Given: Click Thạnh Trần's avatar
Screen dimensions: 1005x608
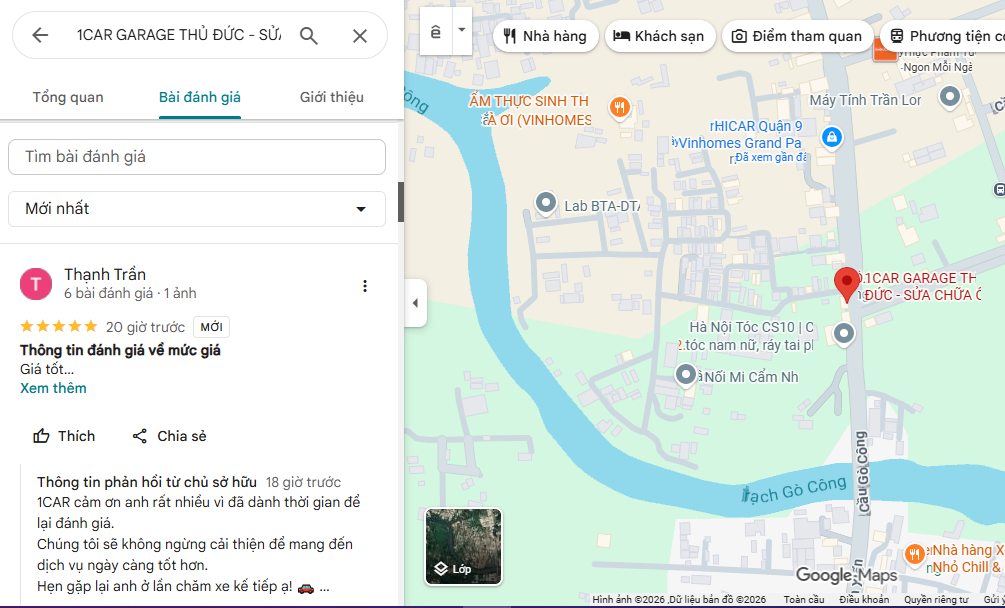Looking at the screenshot, I should 36,284.
